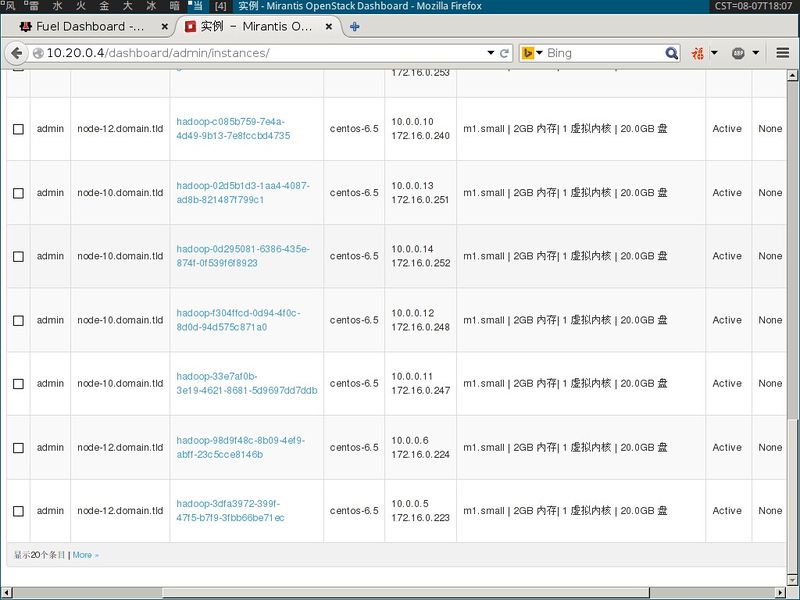Tick the checkbox for the hadoop-f304ffcd instance

click(x=17, y=320)
